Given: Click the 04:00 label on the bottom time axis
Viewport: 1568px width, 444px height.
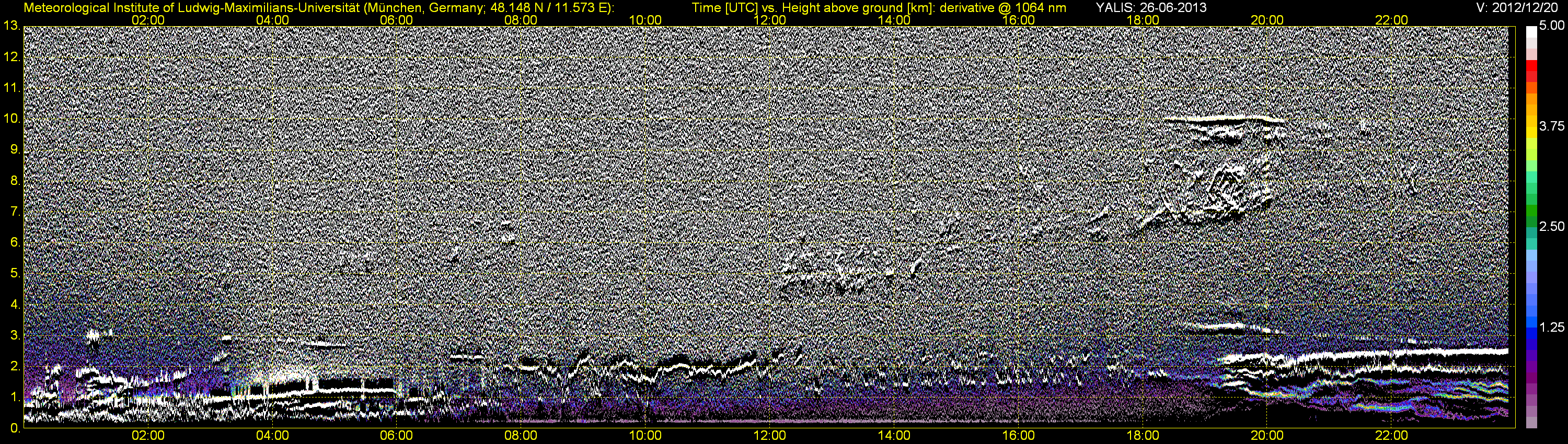Looking at the screenshot, I should (x=272, y=436).
